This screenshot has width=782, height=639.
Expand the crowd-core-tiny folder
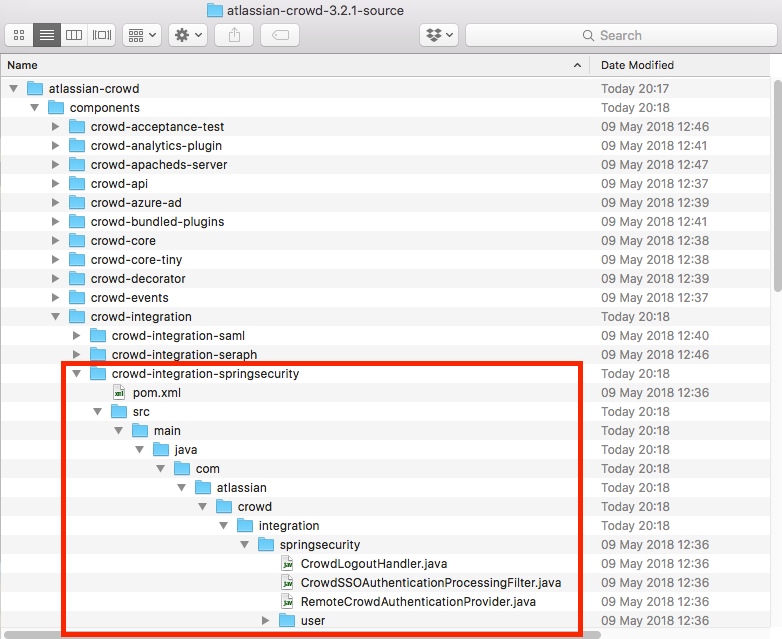(x=55, y=259)
